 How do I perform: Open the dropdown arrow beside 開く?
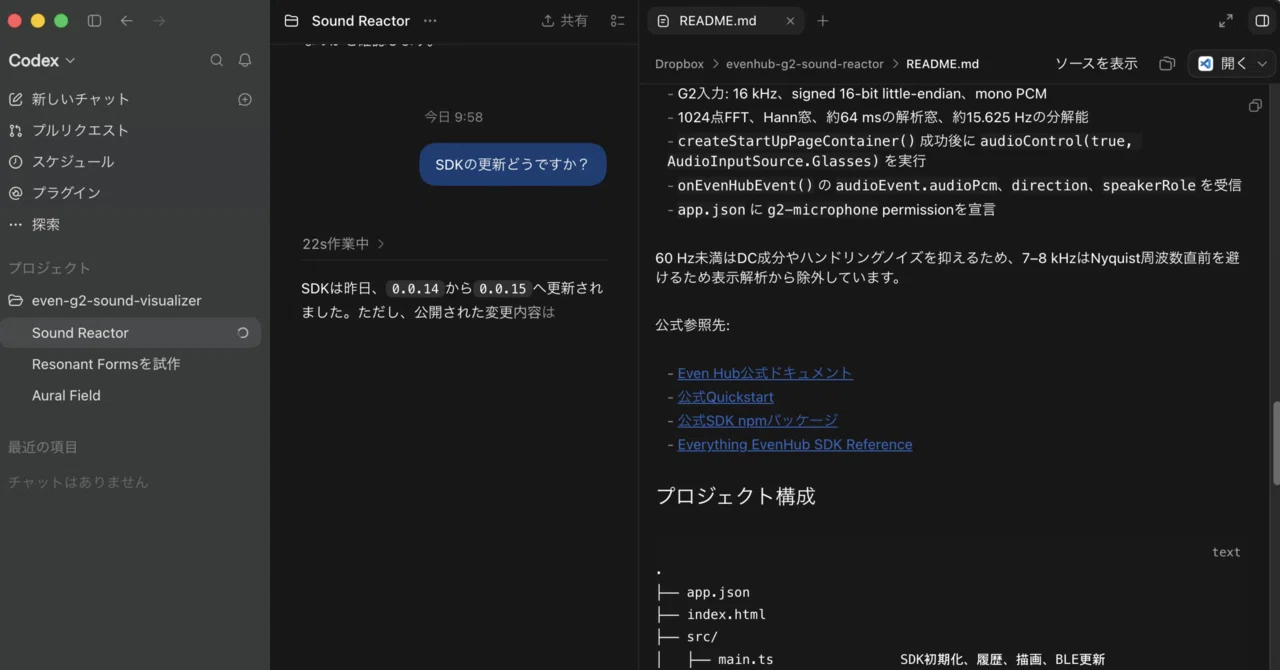coord(1262,63)
